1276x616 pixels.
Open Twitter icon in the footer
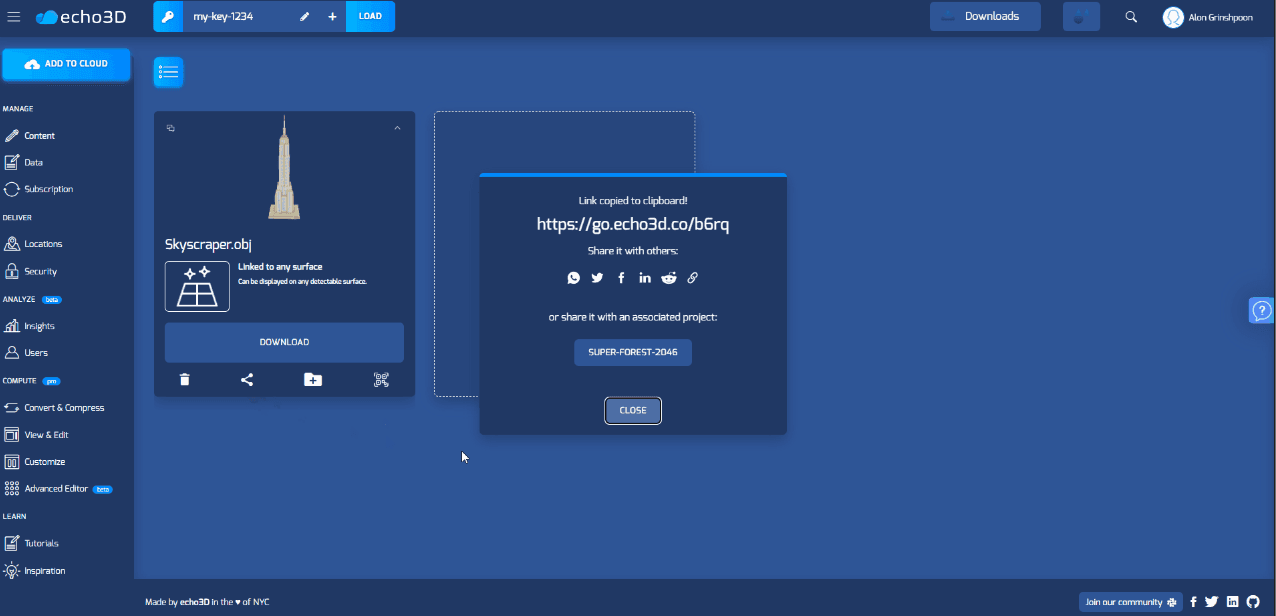point(1212,602)
